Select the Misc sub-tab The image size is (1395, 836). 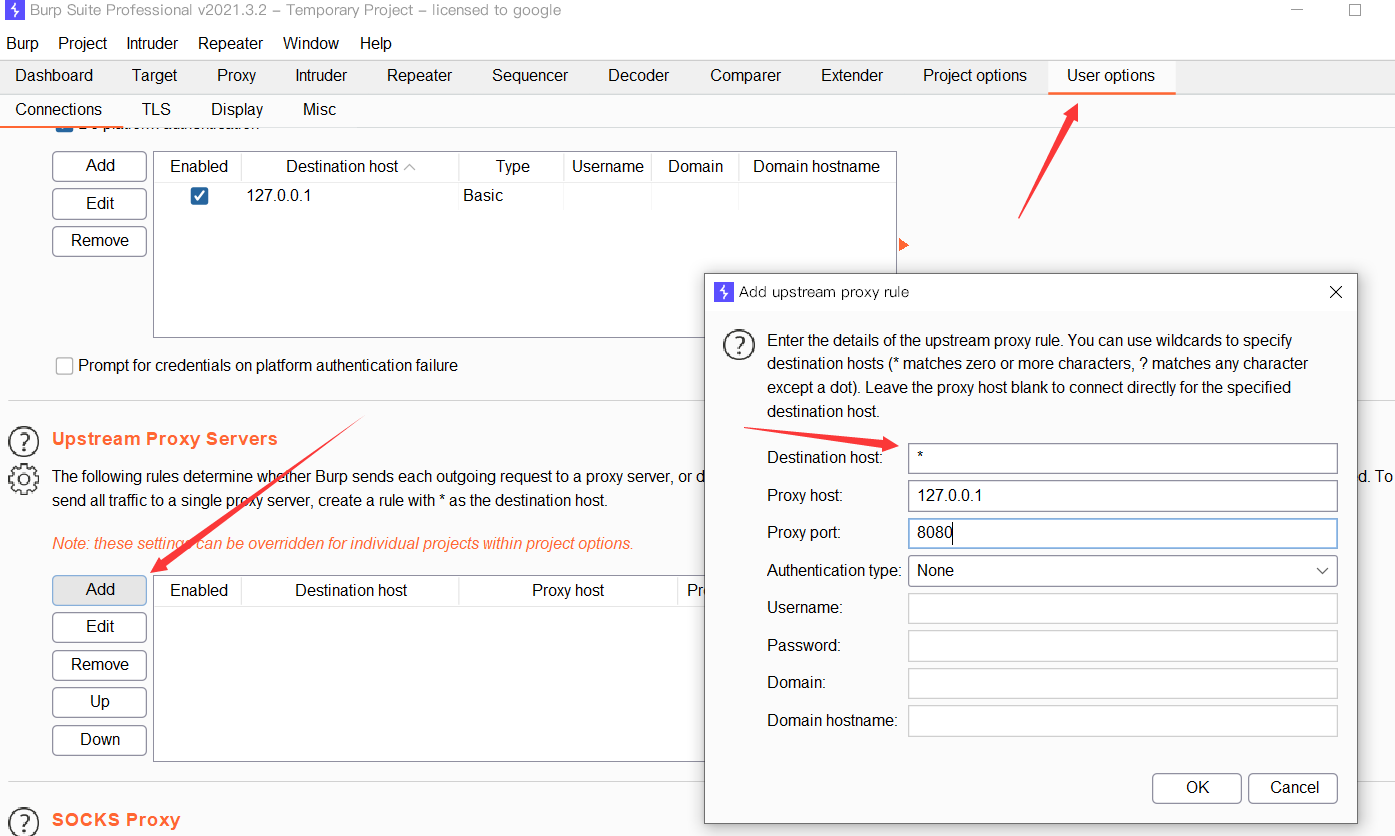point(319,110)
